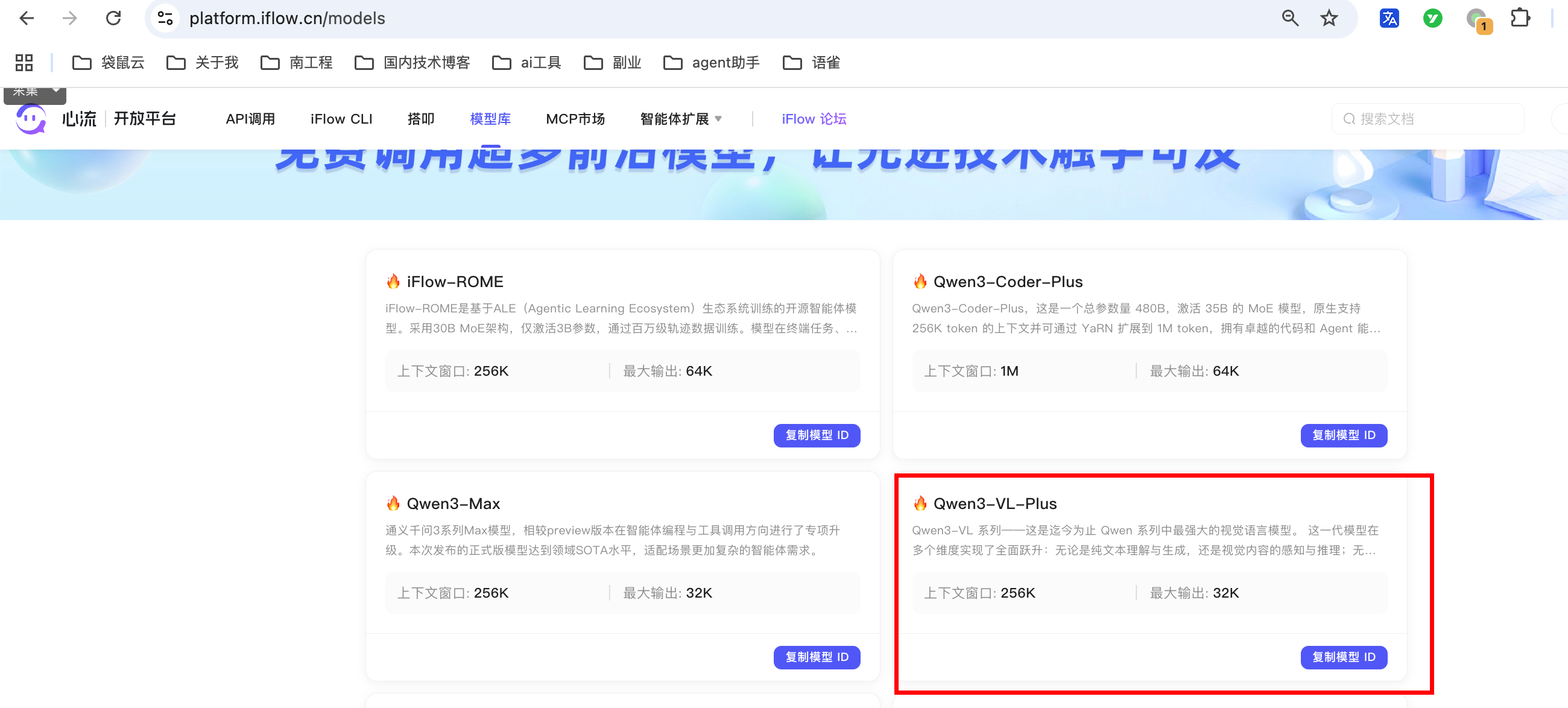This screenshot has height=708, width=1568.
Task: Open the MCP市场 nav item
Action: pos(575,119)
